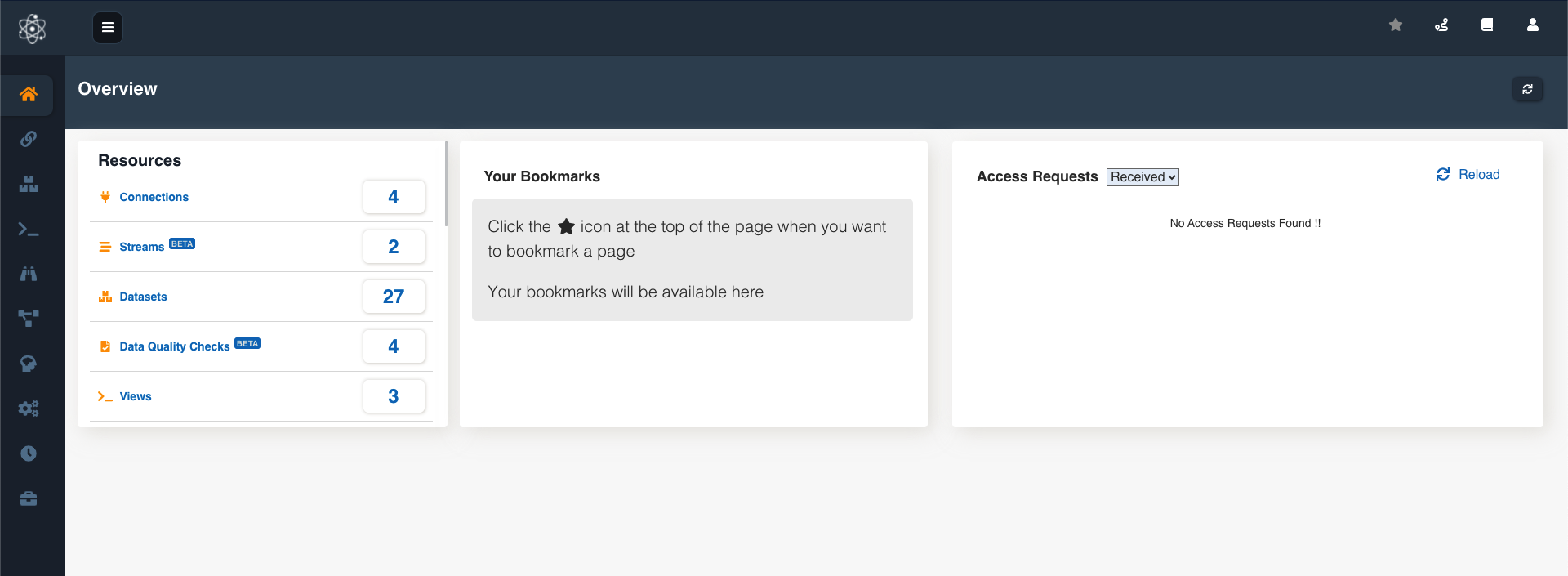The width and height of the screenshot is (1568, 576).
Task: Refresh the Overview page with refresh button
Action: 1527,89
